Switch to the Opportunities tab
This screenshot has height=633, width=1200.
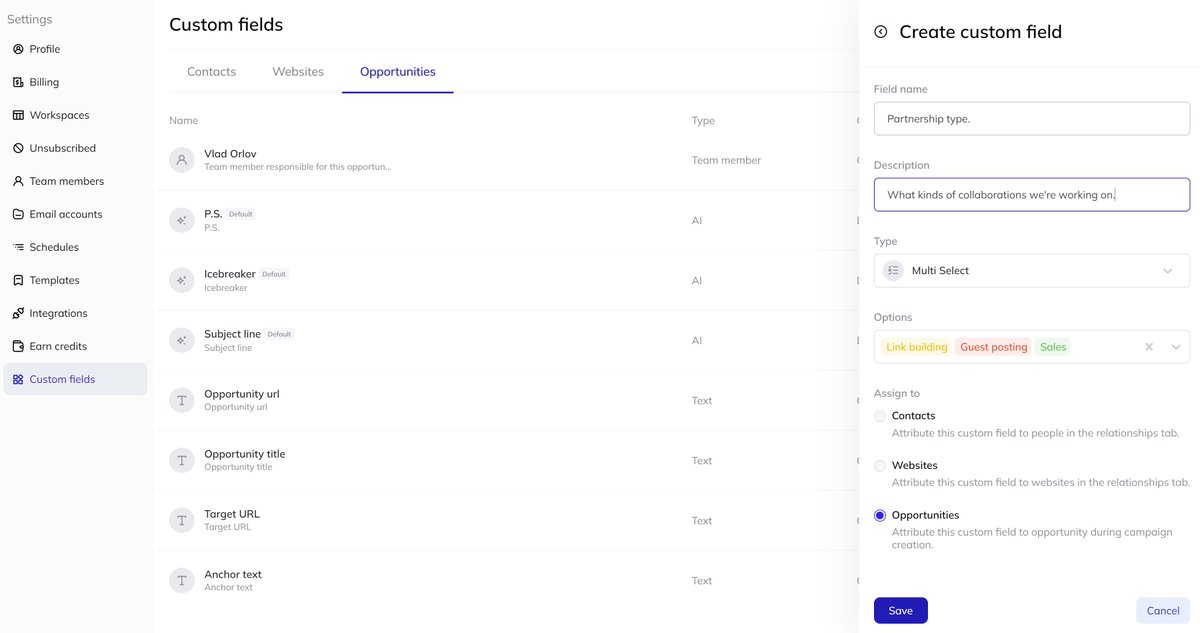[398, 72]
